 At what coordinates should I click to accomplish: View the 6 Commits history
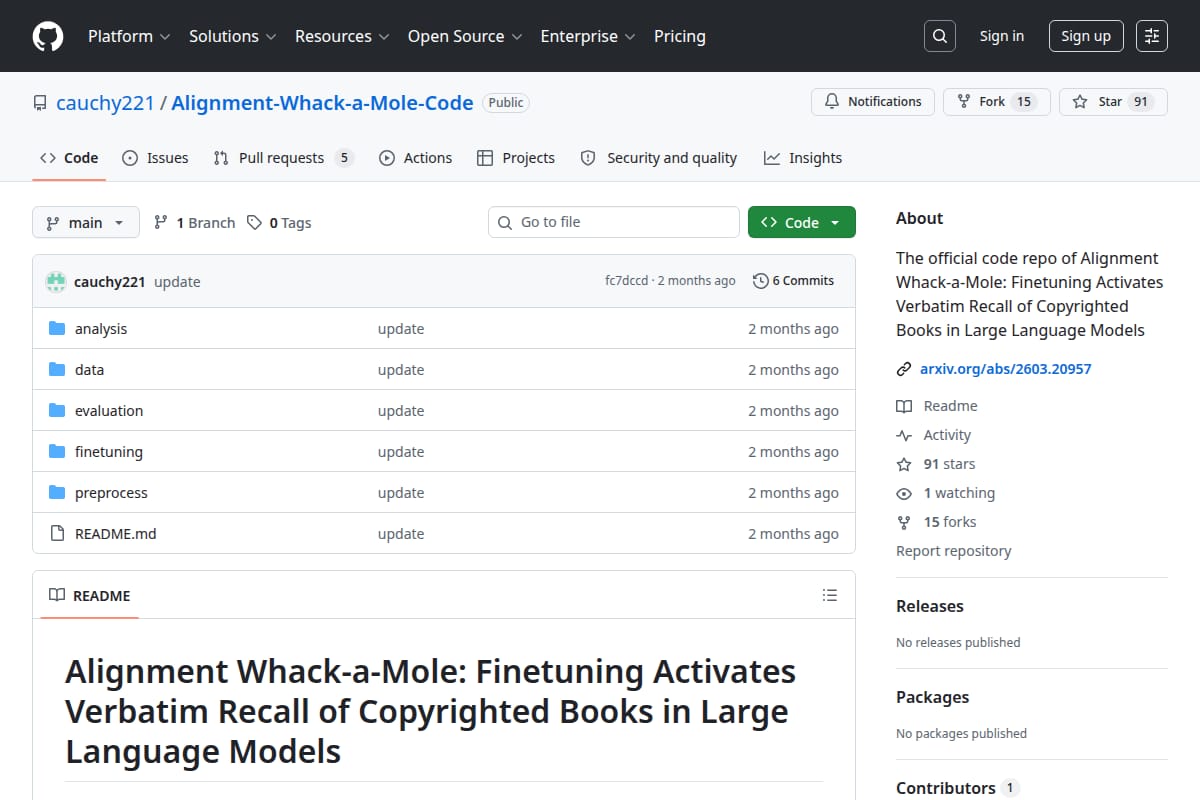793,281
